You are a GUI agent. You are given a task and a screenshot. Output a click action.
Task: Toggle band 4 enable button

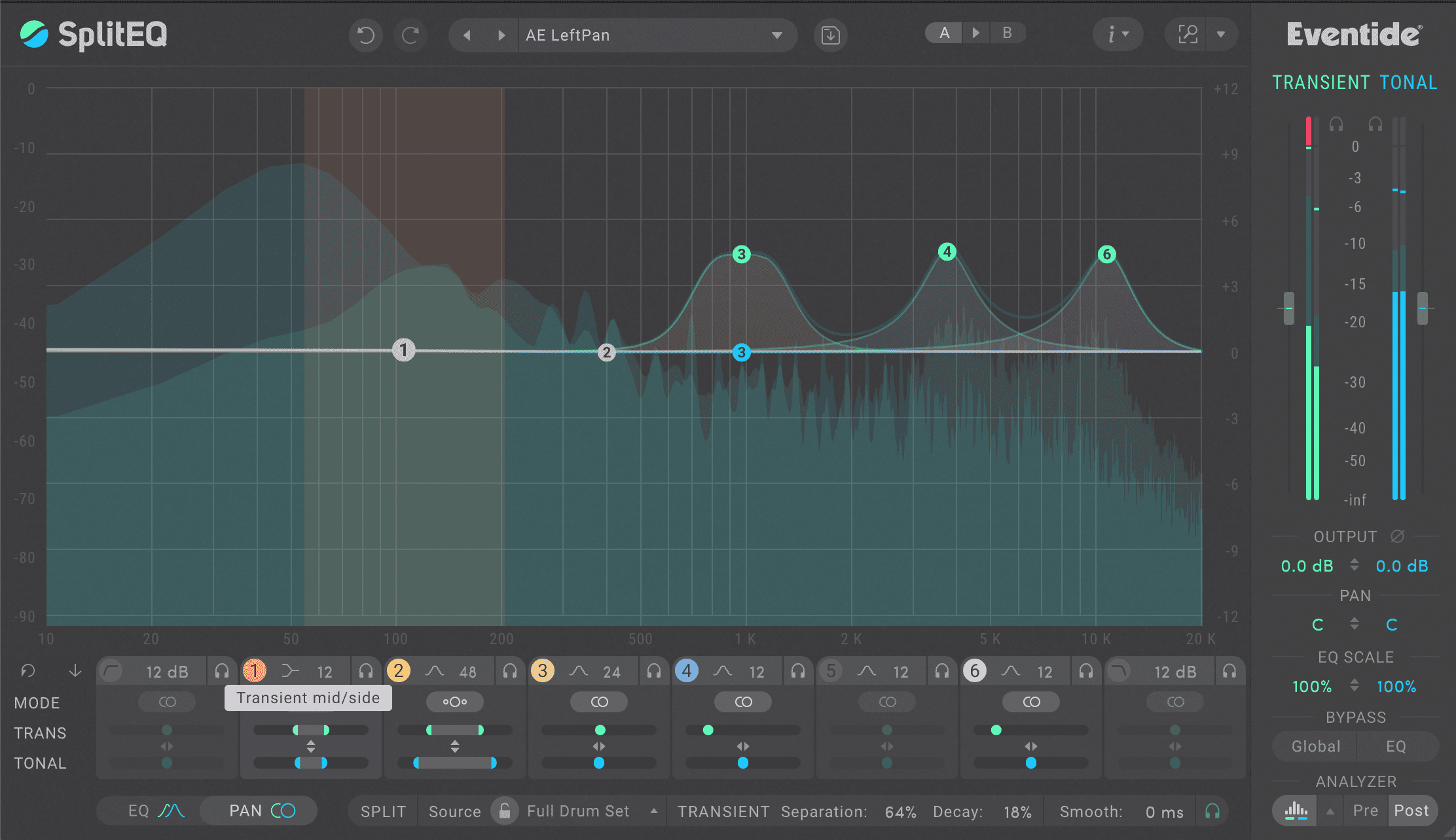pyautogui.click(x=686, y=670)
